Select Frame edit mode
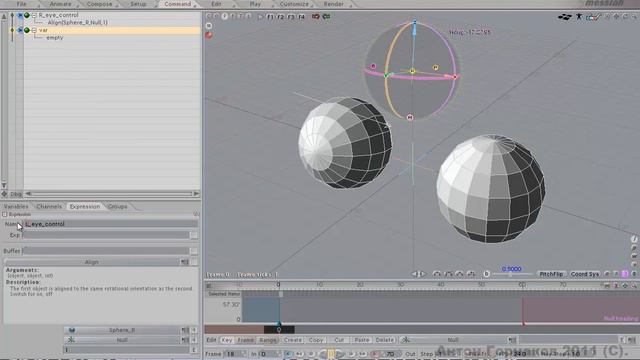The height and width of the screenshot is (360, 640). coord(245,340)
